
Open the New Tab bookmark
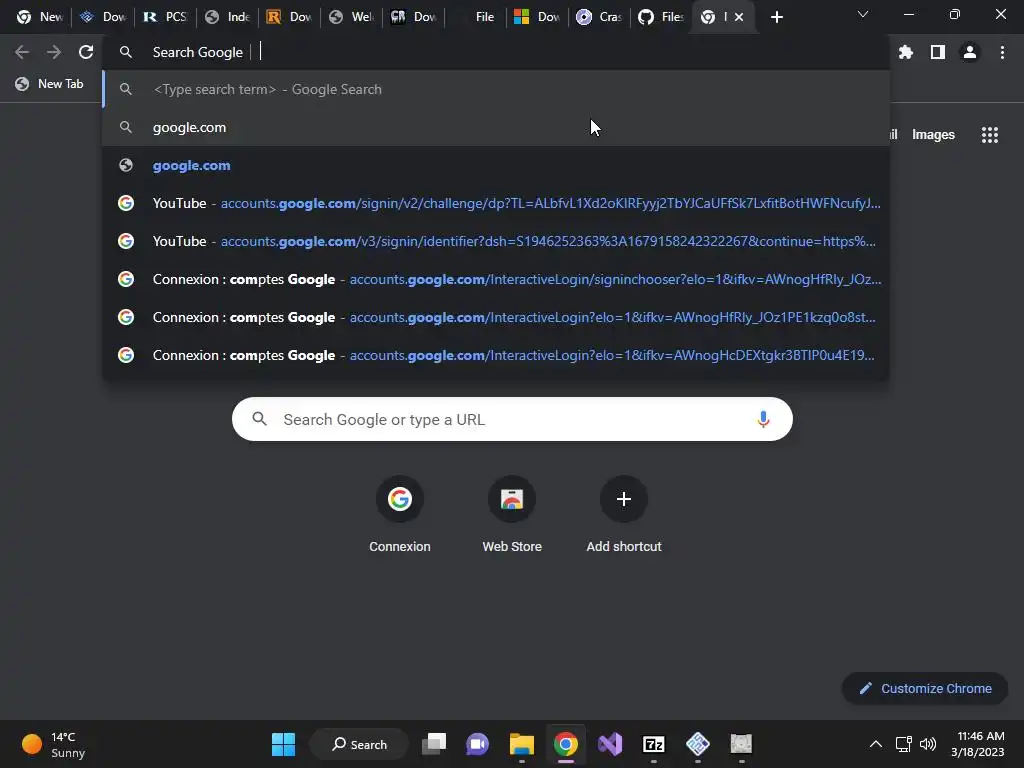pyautogui.click(x=50, y=84)
